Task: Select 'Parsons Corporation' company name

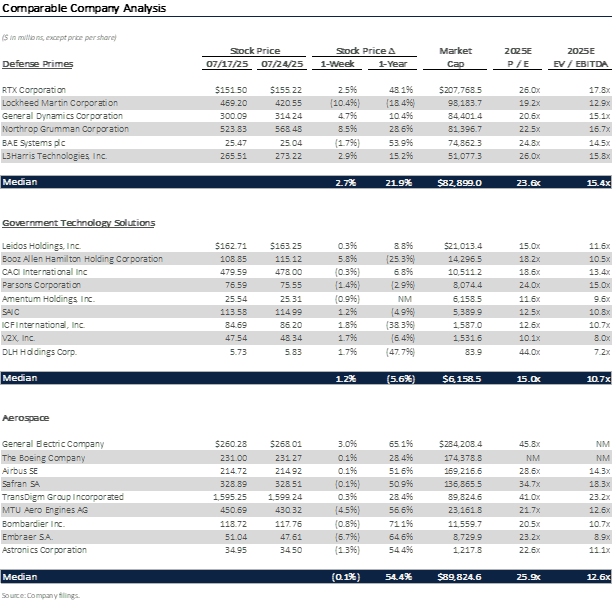Action: [41, 285]
